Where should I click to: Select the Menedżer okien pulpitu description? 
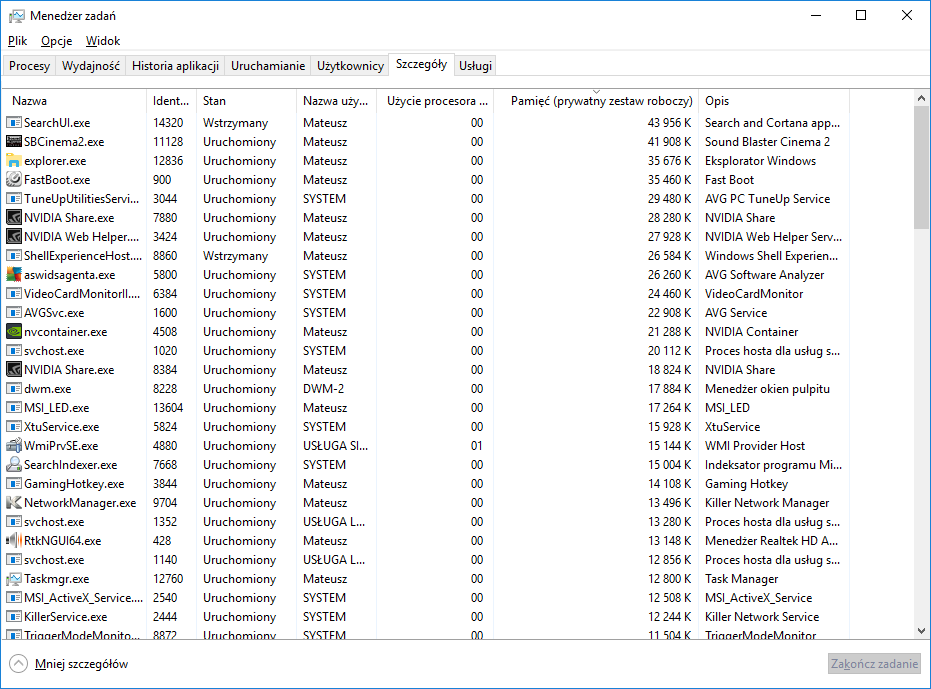(x=767, y=389)
